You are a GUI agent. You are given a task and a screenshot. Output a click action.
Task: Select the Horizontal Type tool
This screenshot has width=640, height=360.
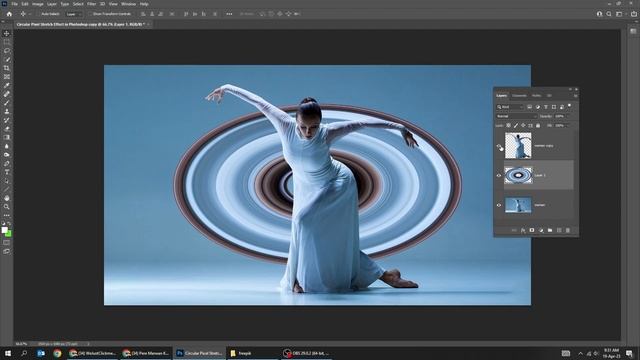click(7, 172)
